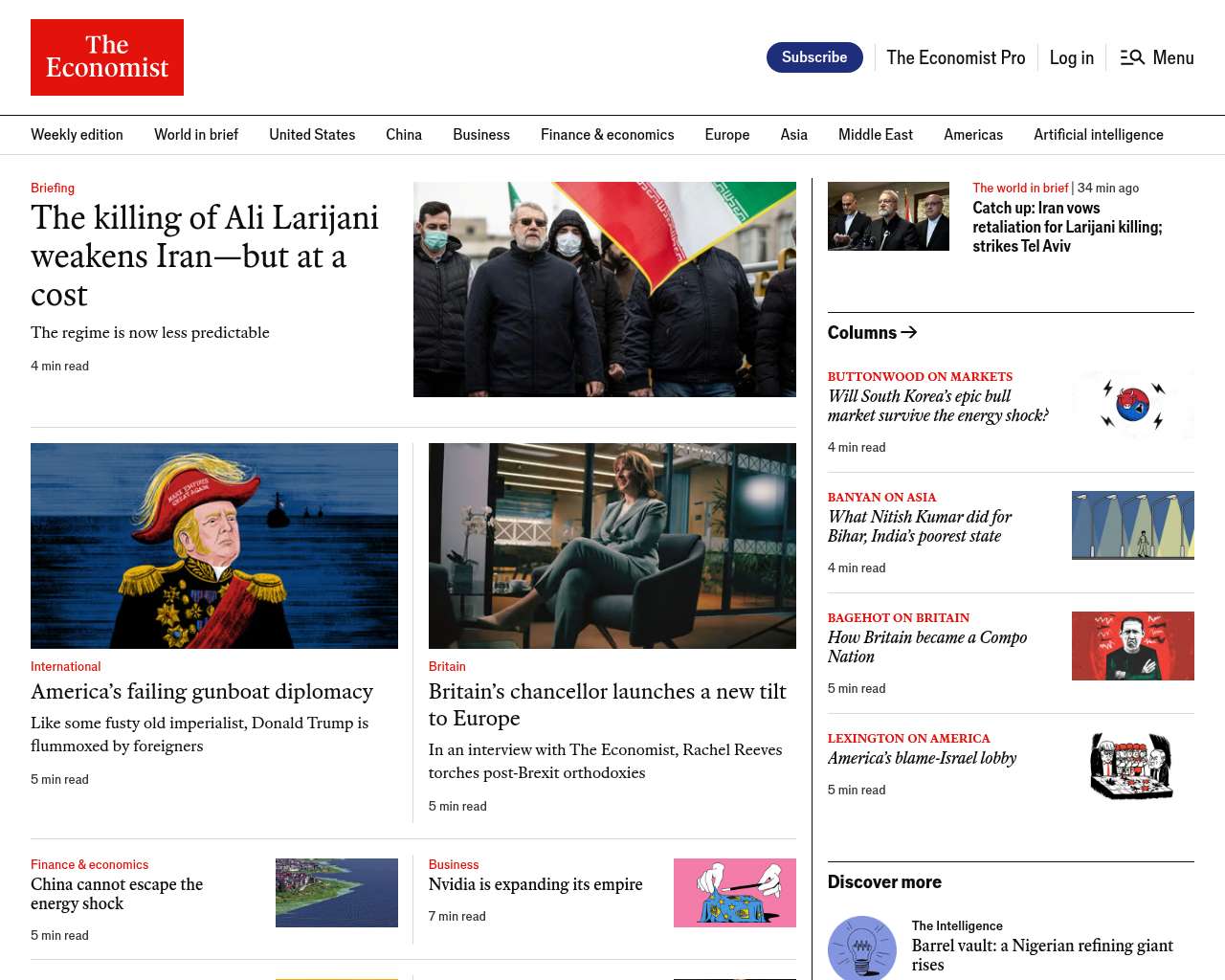
Task: Read Catch up: Iran vows retaliation
Action: pos(1067,227)
